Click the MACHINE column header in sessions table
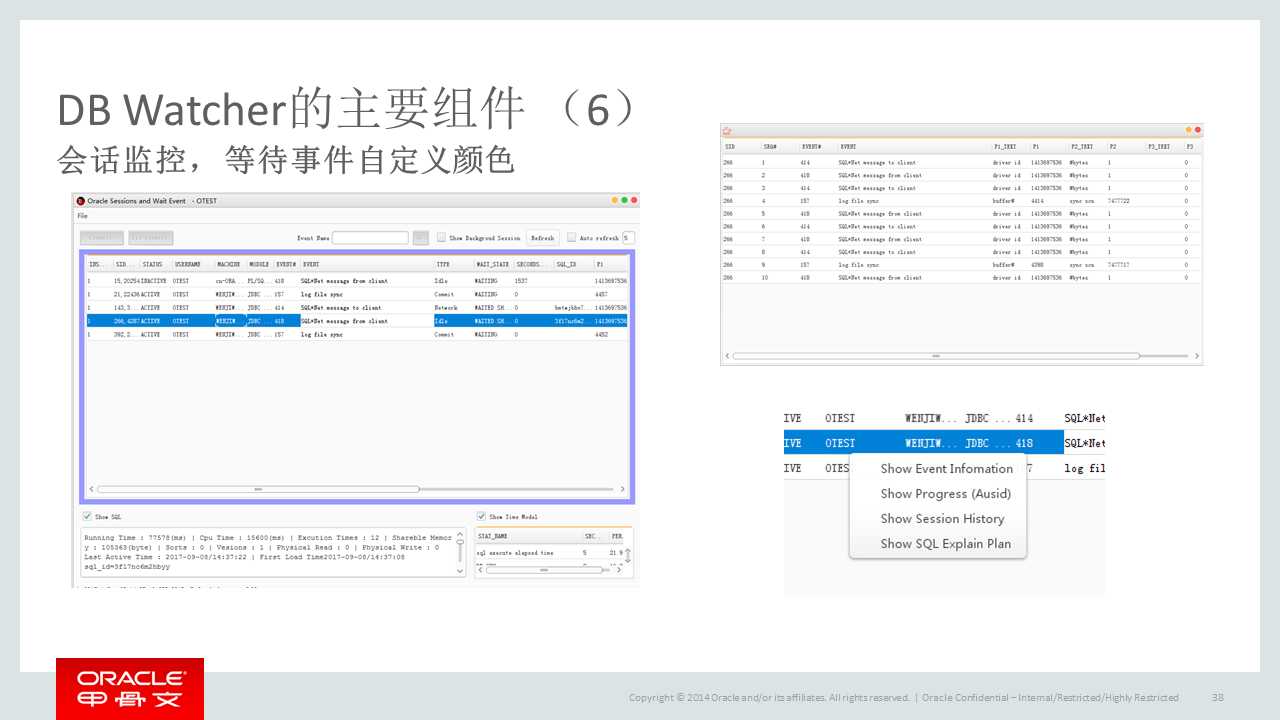The image size is (1280, 720). tap(230, 264)
